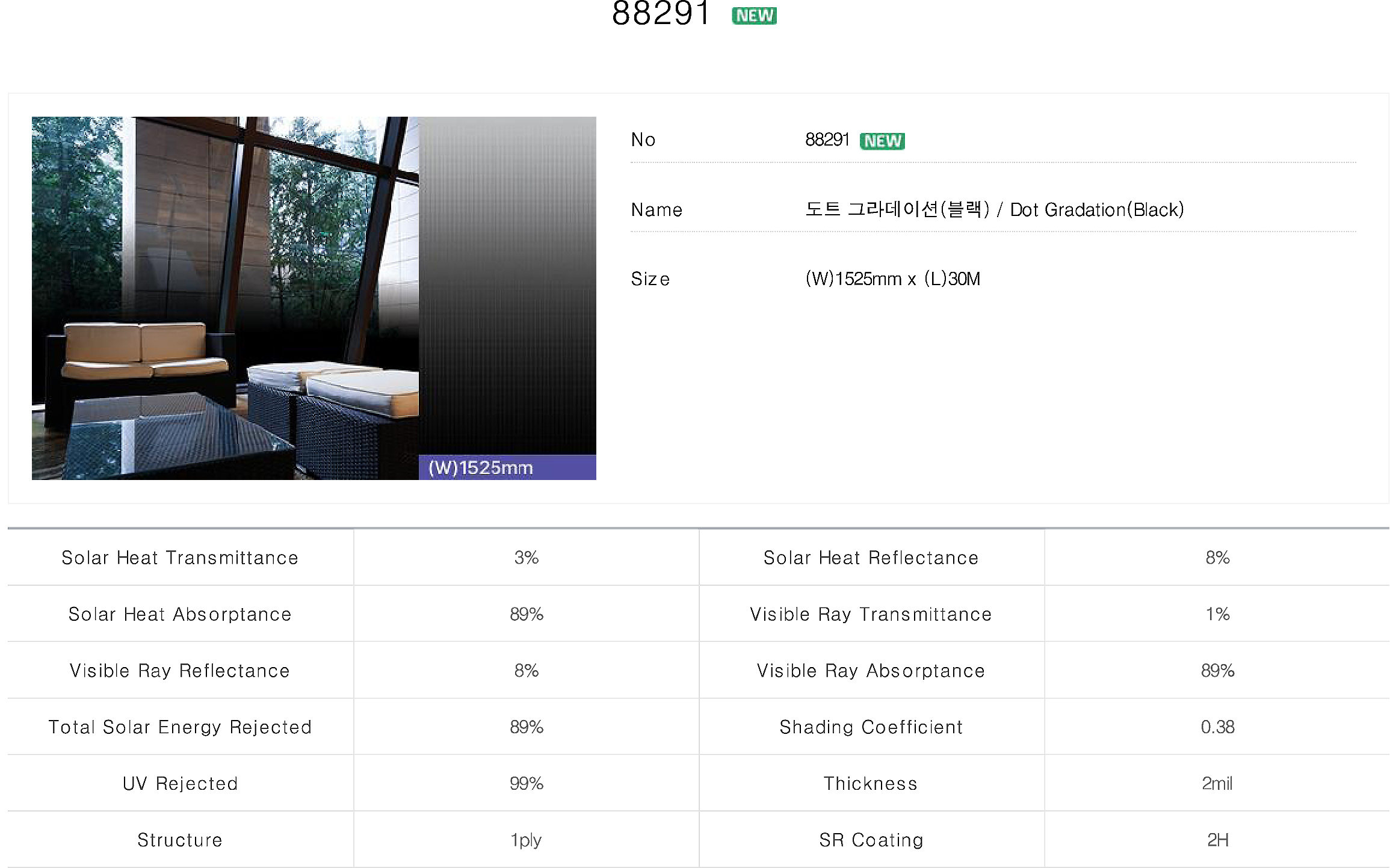The image size is (1390, 868).
Task: Select the 1ply Structure value
Action: click(527, 840)
